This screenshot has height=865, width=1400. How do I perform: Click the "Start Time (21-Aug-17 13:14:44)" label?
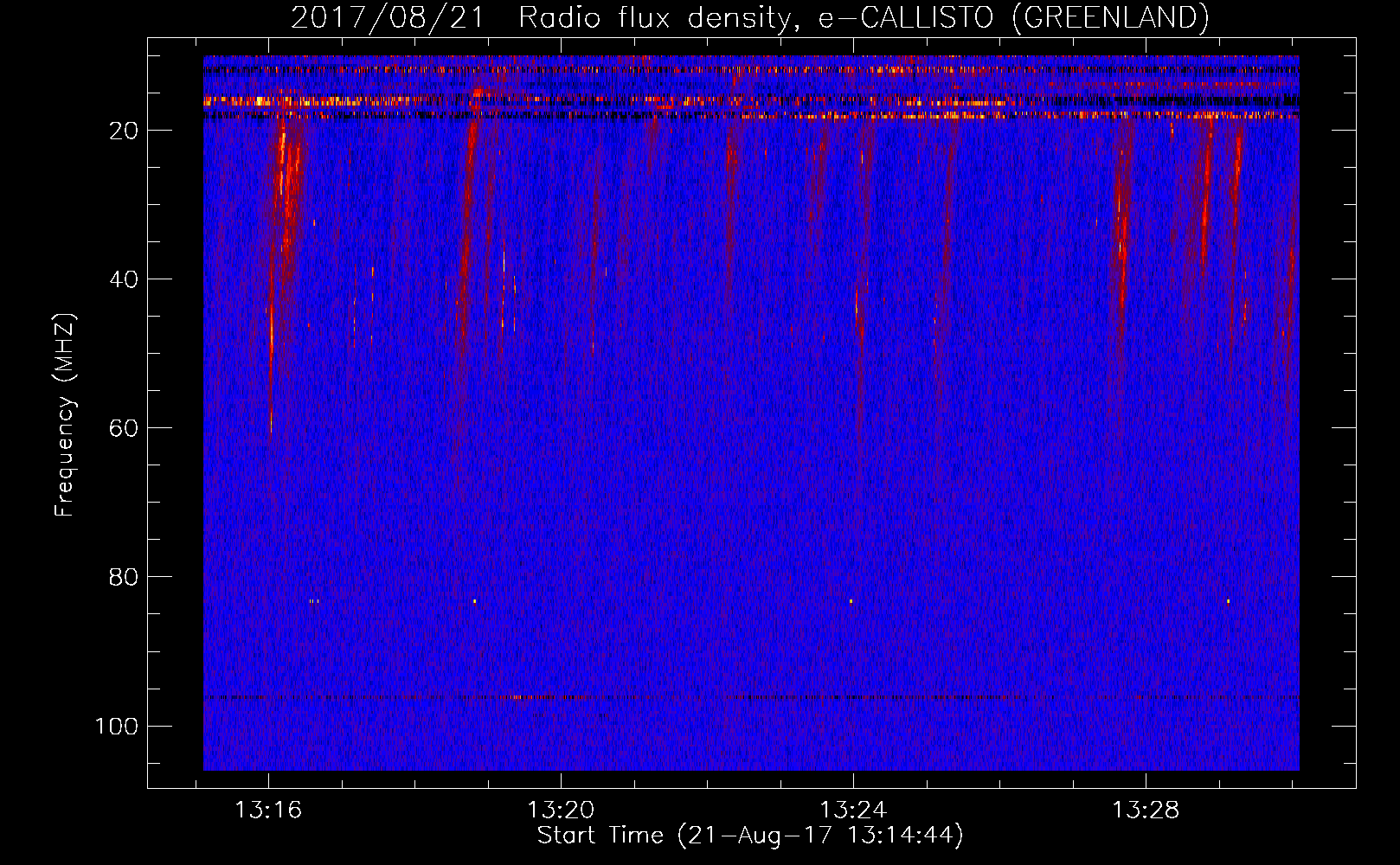750,836
